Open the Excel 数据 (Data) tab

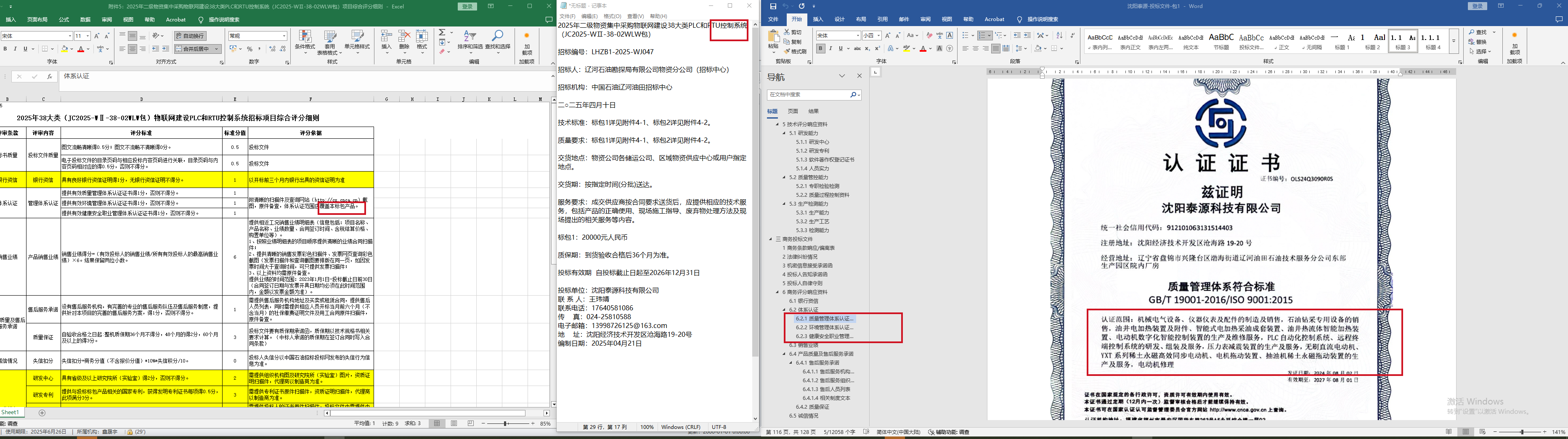pyautogui.click(x=85, y=19)
